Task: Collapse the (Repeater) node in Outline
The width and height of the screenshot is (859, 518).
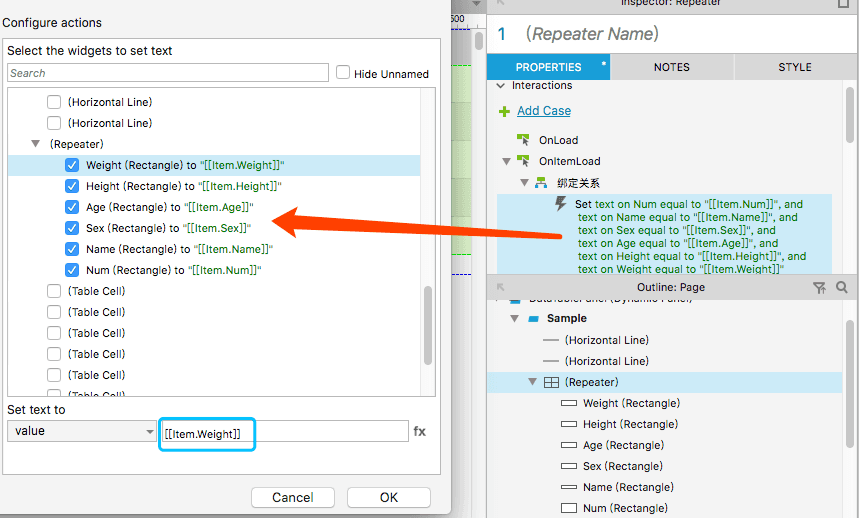Action: tap(532, 382)
